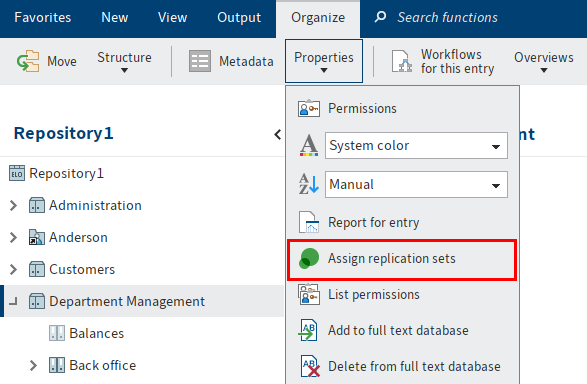Choose Permissions from the menu
Screen dimensions: 587x384
point(362,109)
